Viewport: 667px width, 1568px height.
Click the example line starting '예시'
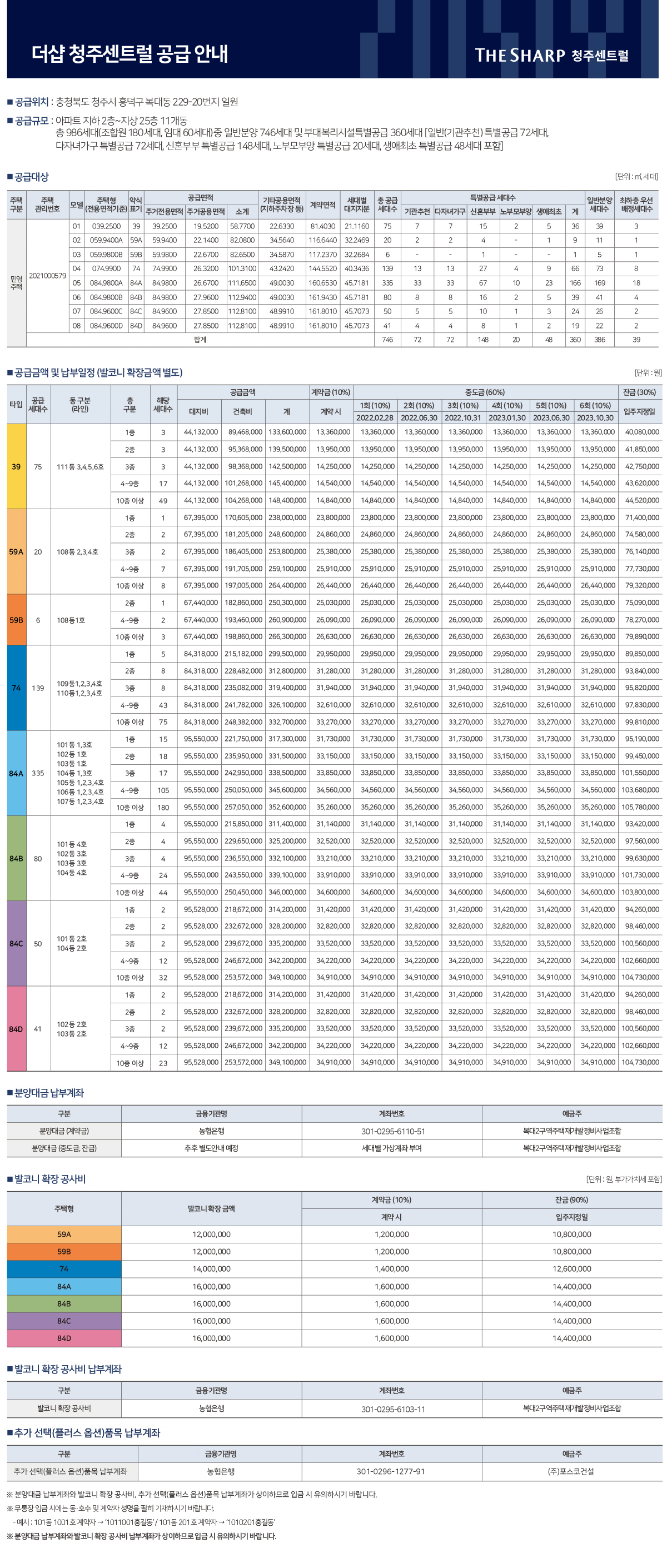pyautogui.click(x=143, y=1522)
